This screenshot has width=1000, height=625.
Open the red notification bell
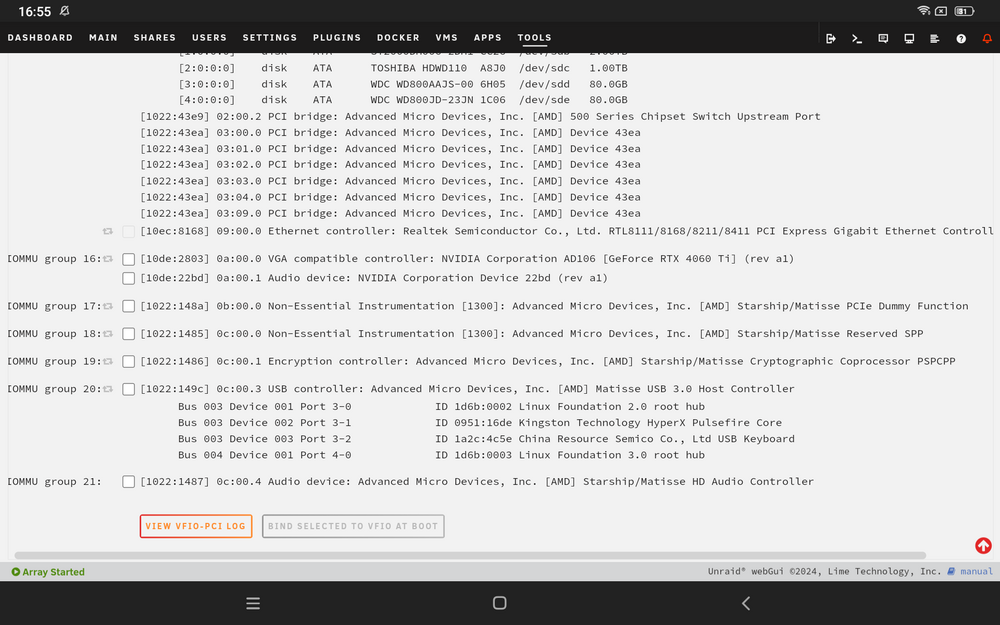coord(987,38)
